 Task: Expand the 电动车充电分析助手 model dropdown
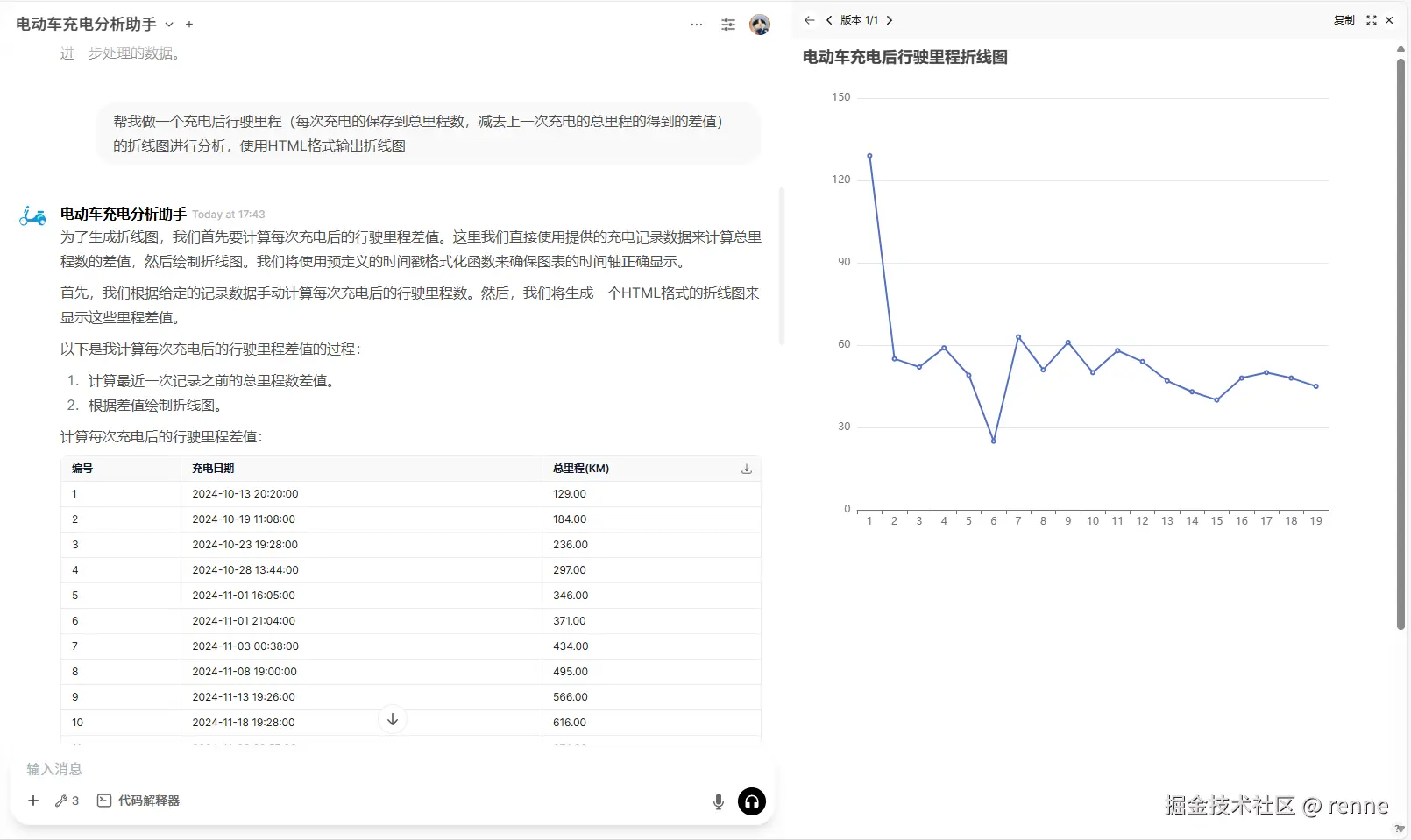click(x=169, y=25)
